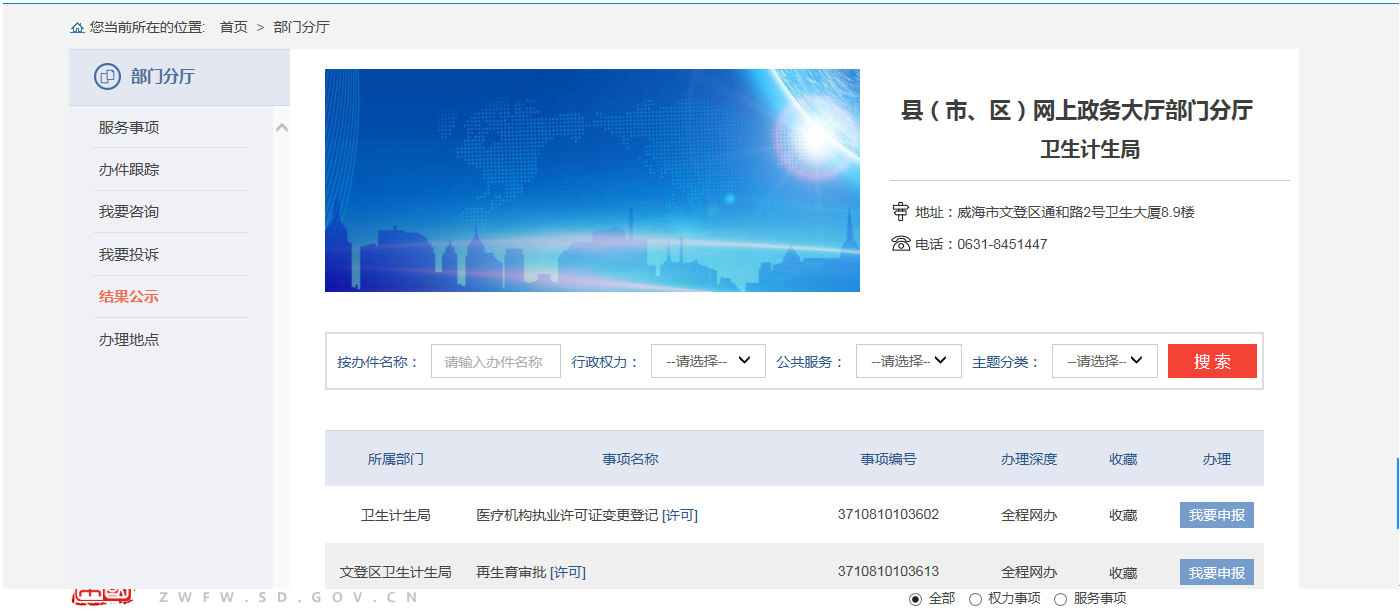Screen dimensions: 1400x616
Task: Click the red logo at bottom left
Action: pyautogui.click(x=103, y=598)
